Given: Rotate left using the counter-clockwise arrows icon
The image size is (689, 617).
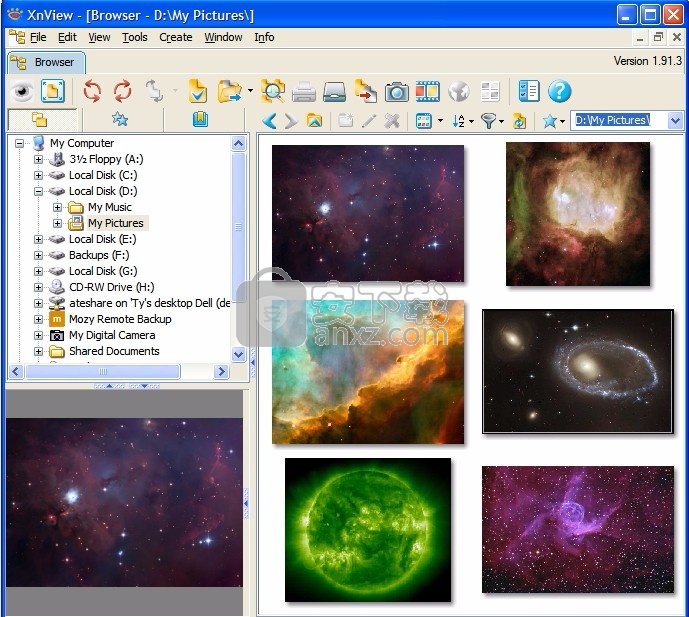Looking at the screenshot, I should [92, 91].
